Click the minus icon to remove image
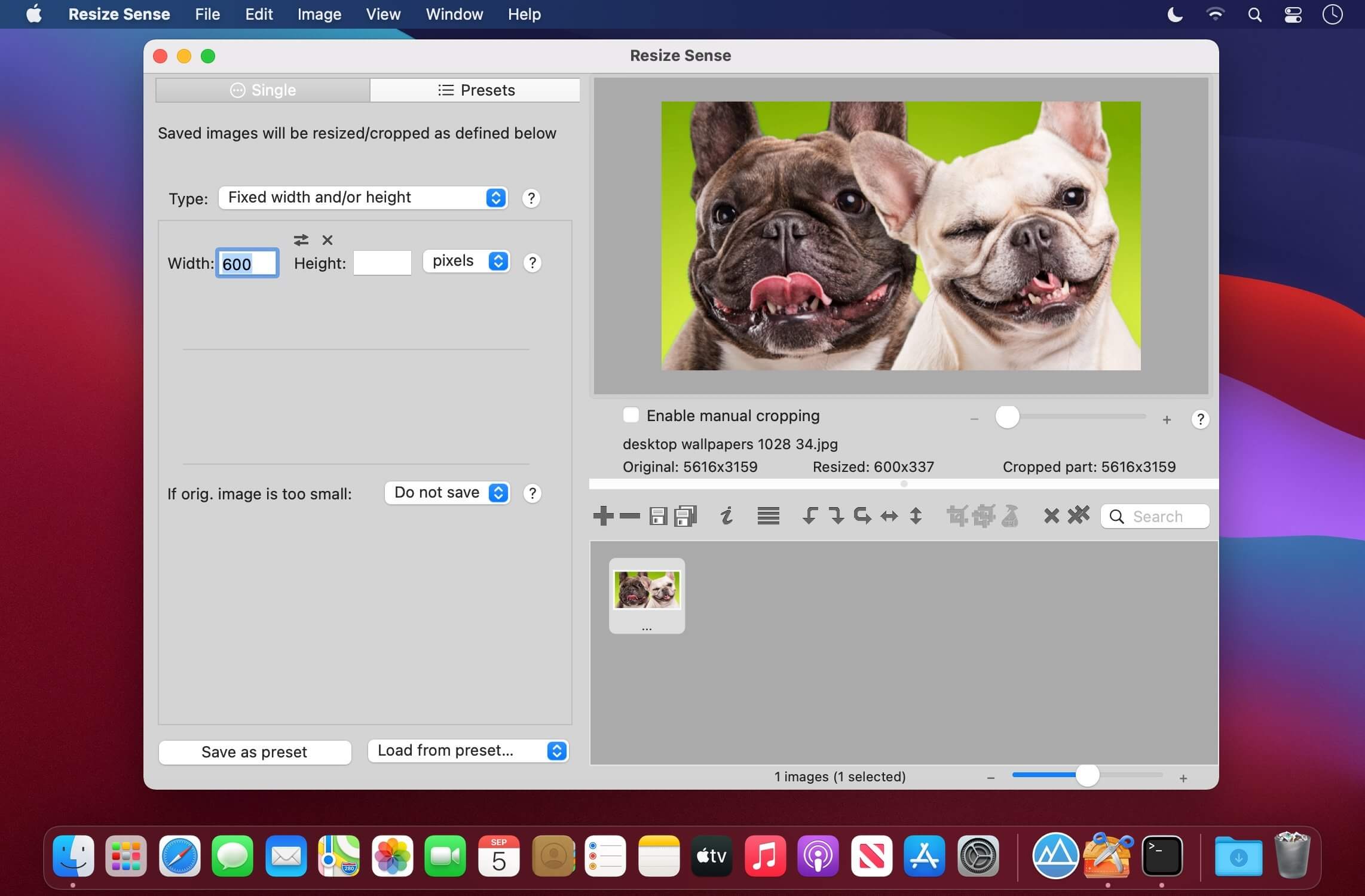Viewport: 1365px width, 896px height. point(629,515)
